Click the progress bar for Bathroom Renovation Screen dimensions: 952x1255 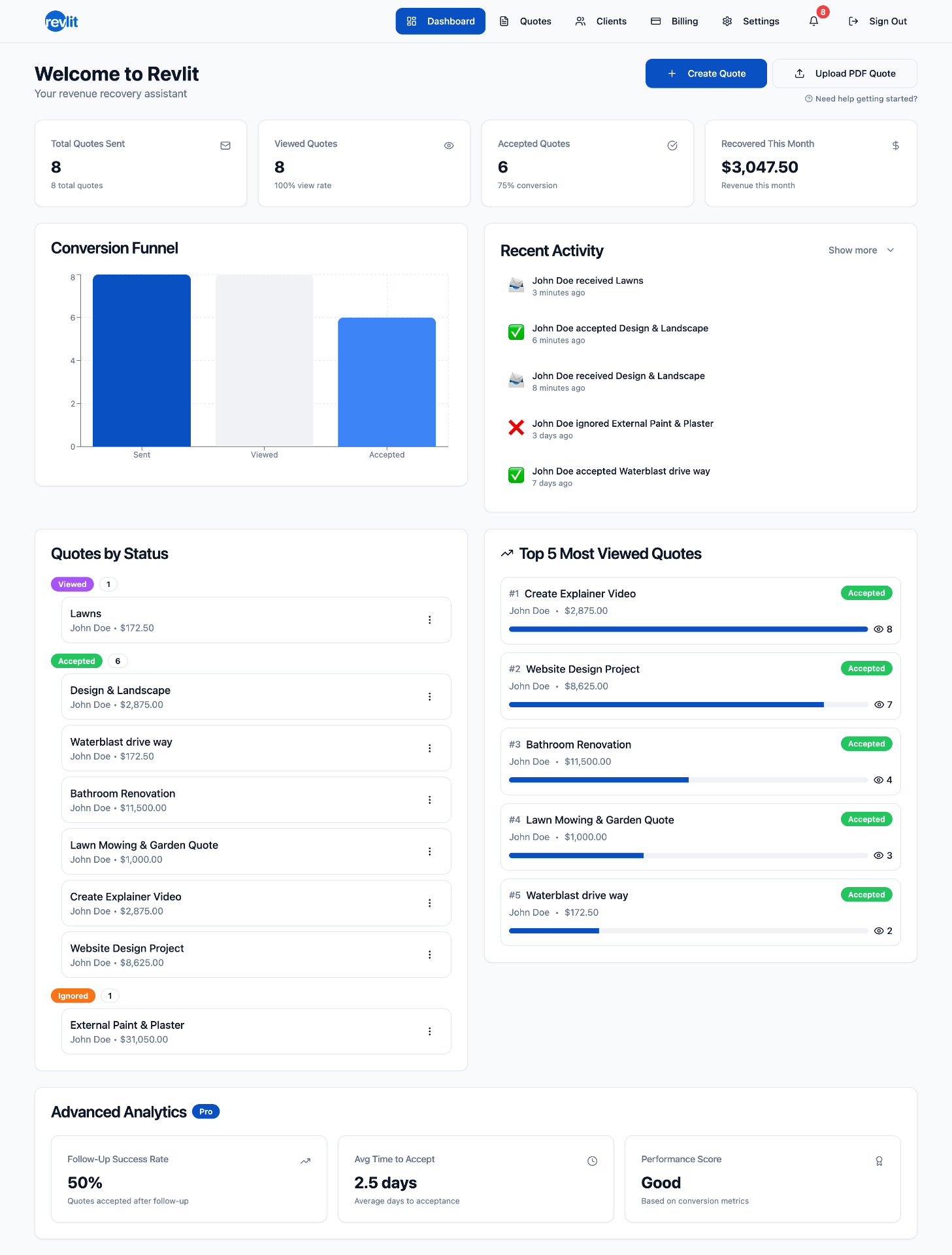(688, 780)
